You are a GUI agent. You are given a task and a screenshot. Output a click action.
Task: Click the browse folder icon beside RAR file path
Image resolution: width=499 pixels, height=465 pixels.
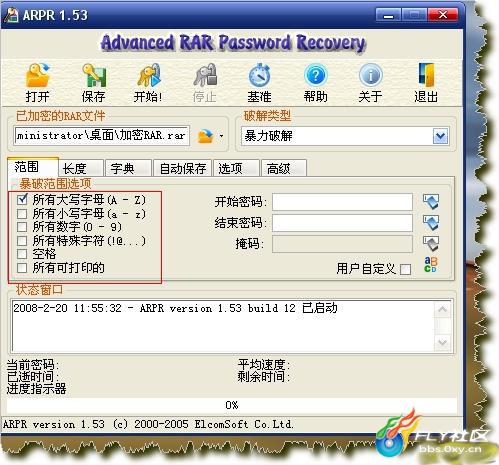205,136
